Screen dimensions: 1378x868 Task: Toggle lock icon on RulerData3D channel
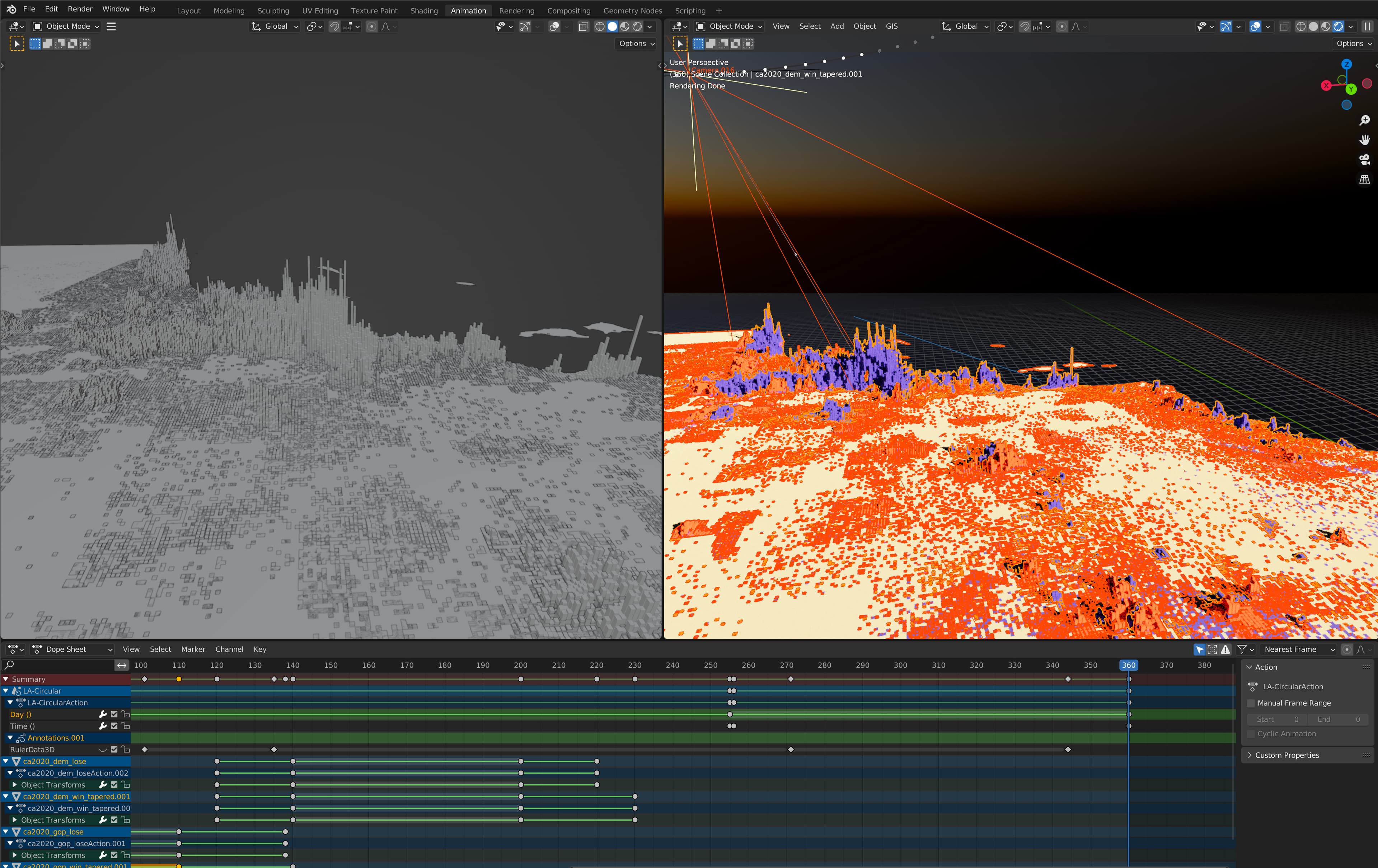coord(125,750)
